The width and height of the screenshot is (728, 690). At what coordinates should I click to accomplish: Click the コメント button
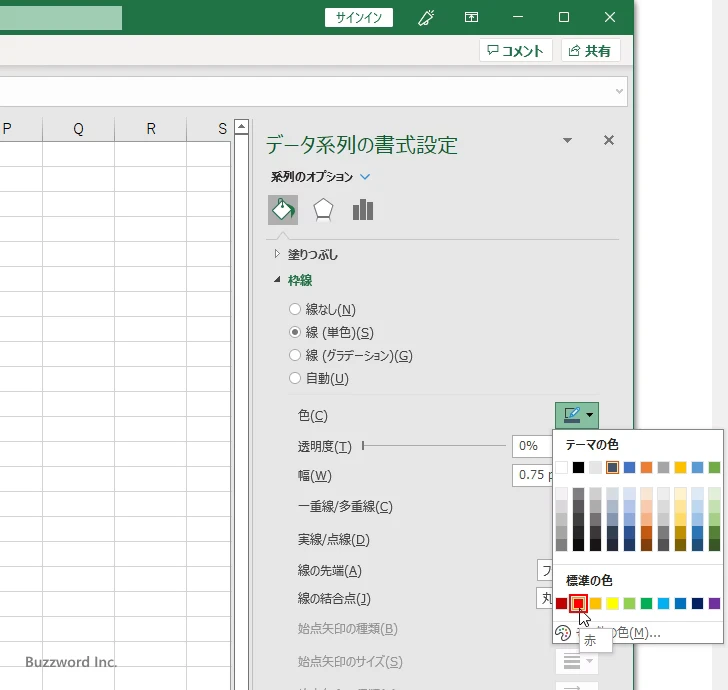(515, 51)
